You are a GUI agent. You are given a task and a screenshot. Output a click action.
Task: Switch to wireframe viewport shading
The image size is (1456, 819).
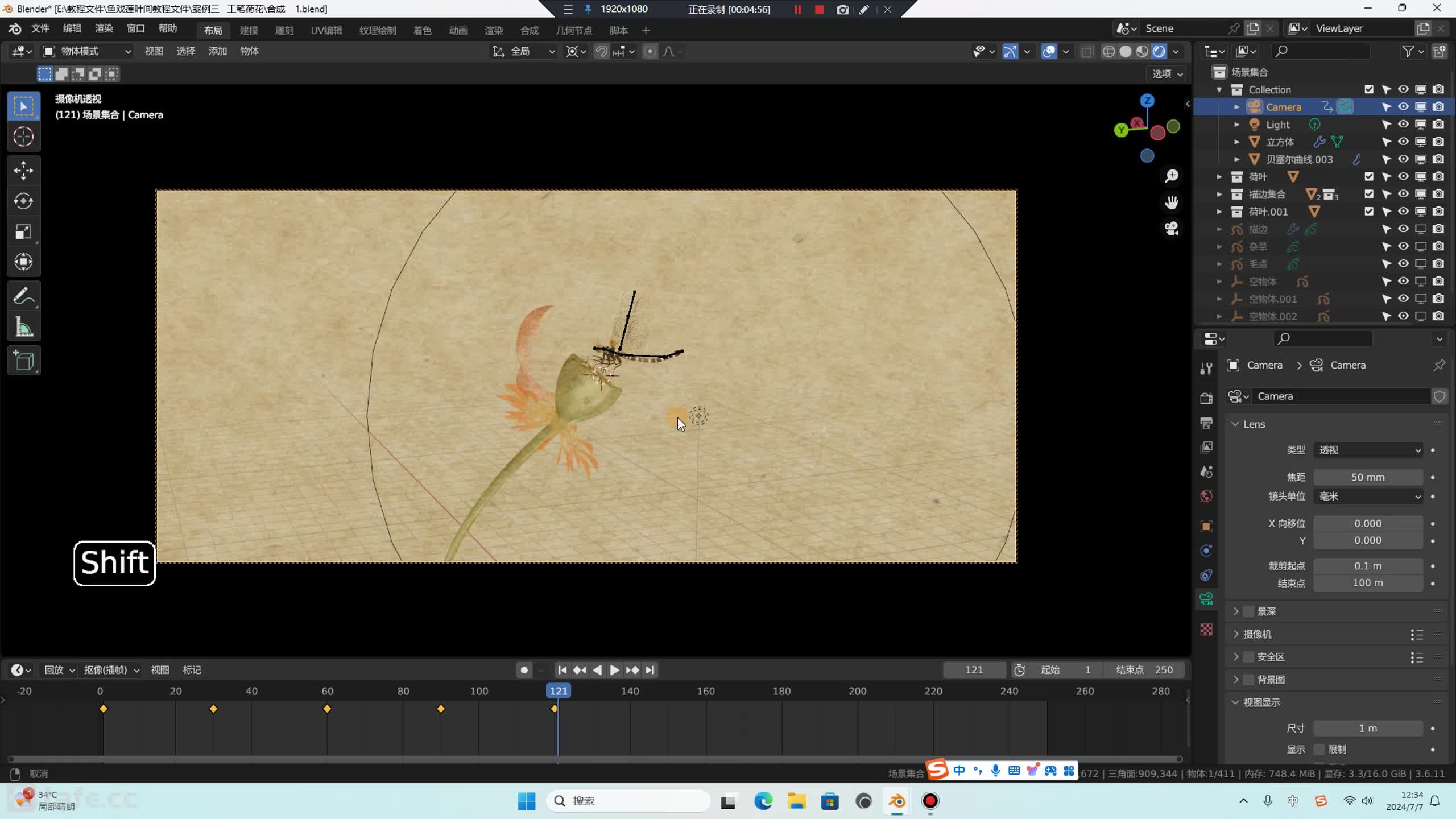pos(1108,51)
